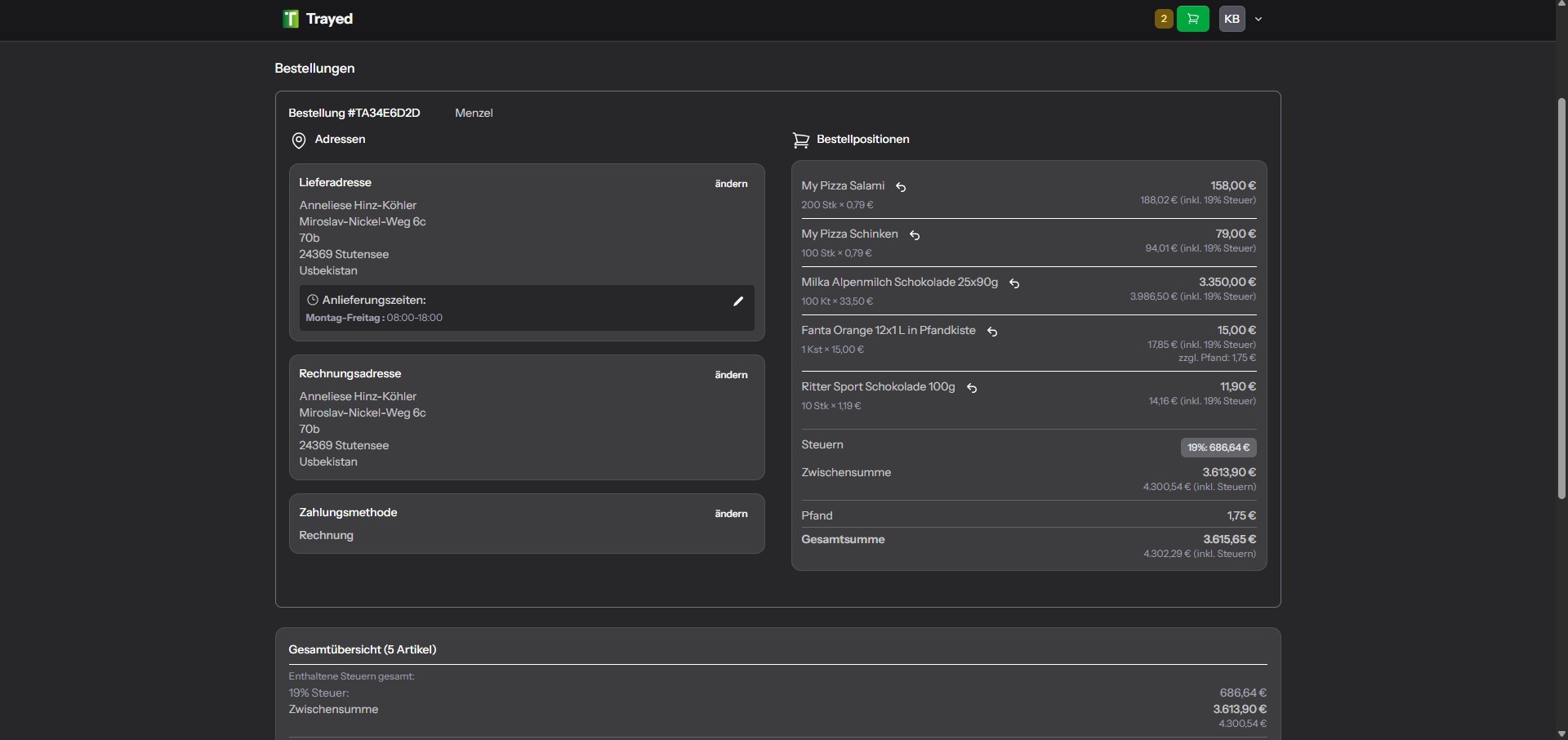1568x740 pixels.
Task: Click ändern next to Rechnungsadresse
Action: [730, 375]
